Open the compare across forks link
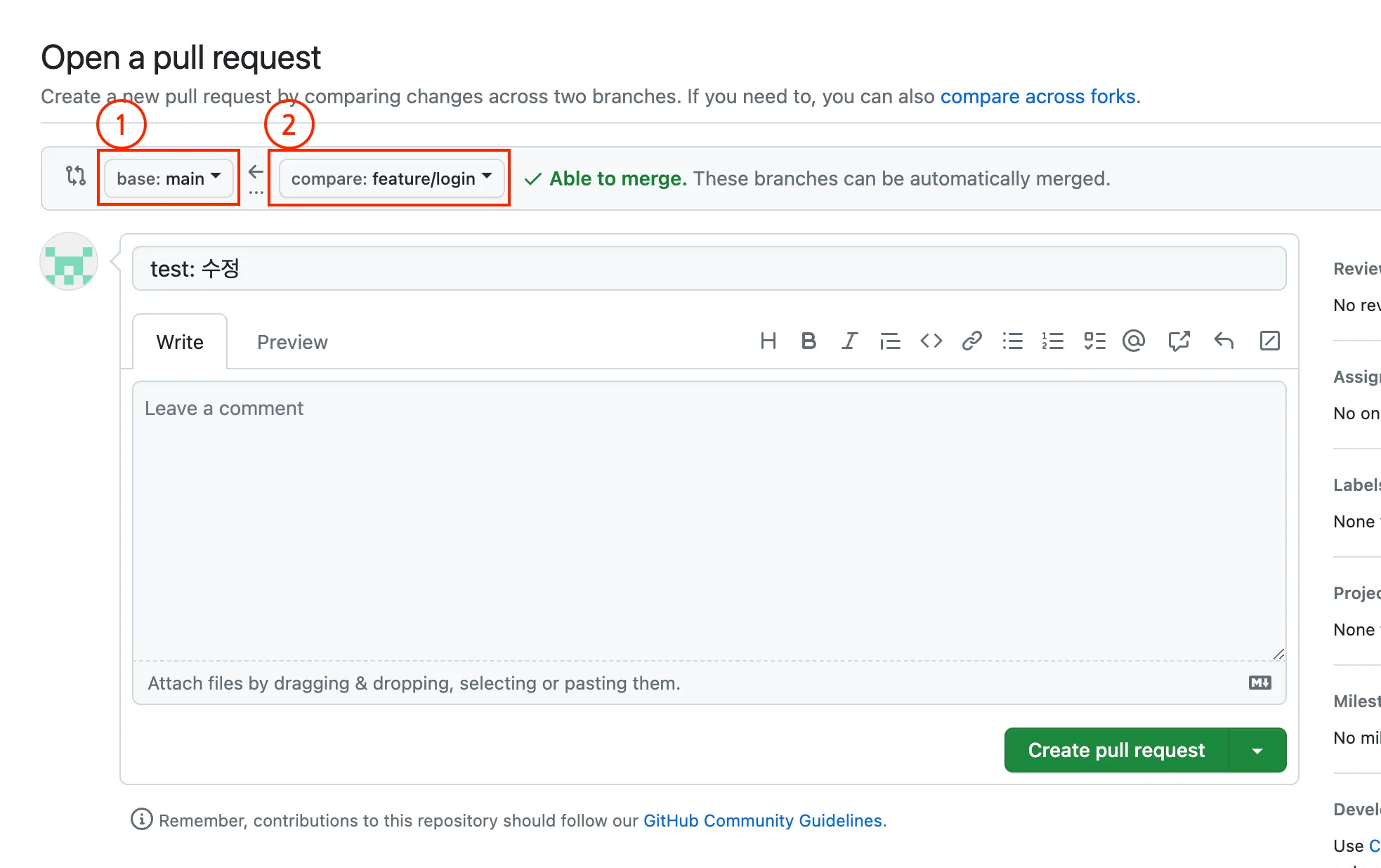 pyautogui.click(x=1038, y=96)
